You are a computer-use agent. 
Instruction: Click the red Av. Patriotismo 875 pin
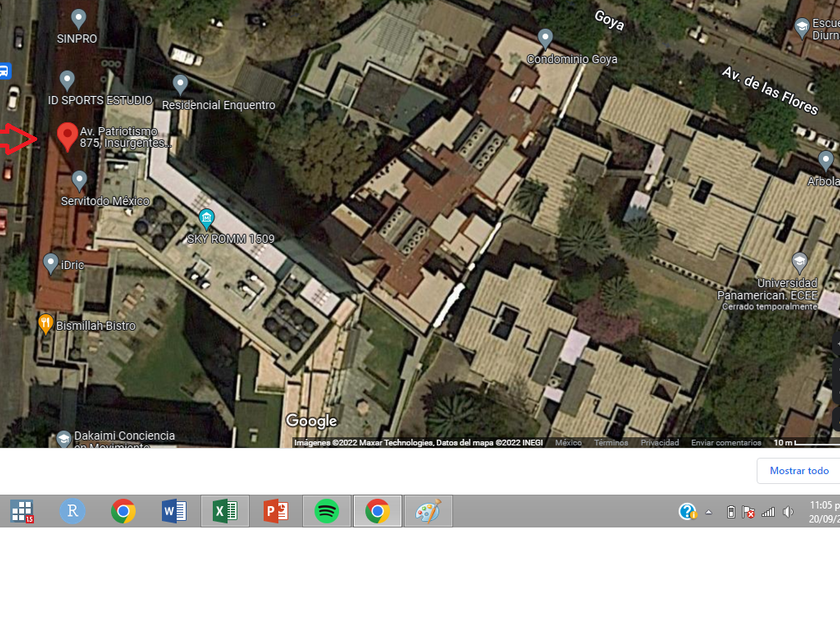click(x=67, y=136)
